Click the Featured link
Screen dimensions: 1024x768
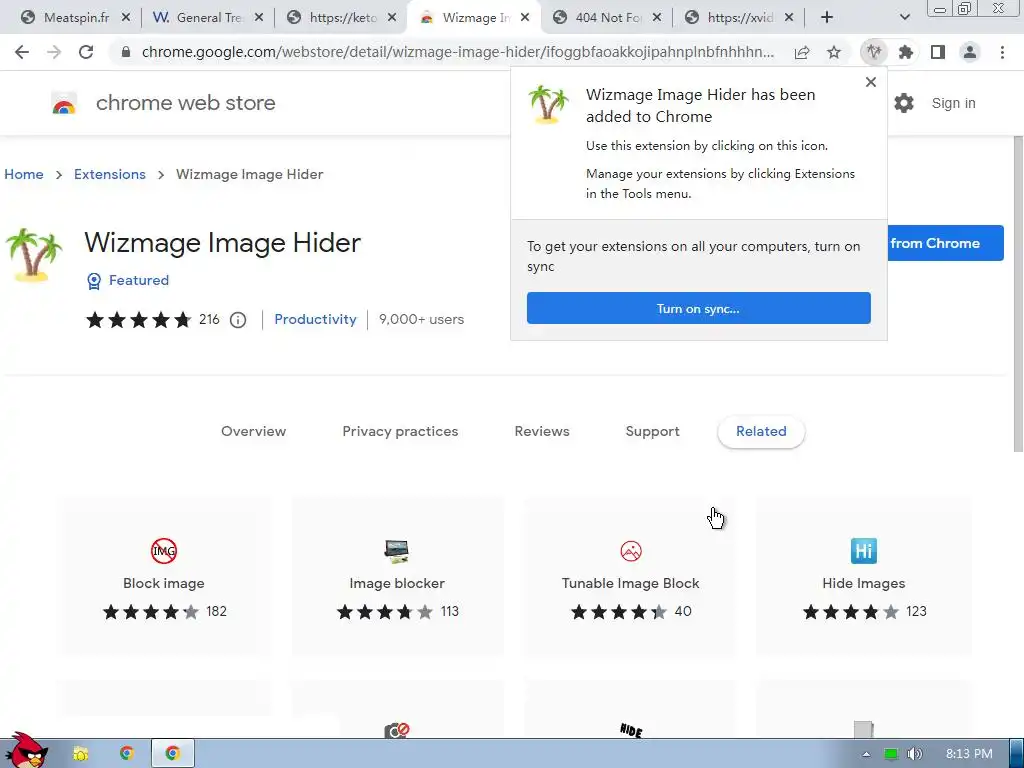(139, 280)
